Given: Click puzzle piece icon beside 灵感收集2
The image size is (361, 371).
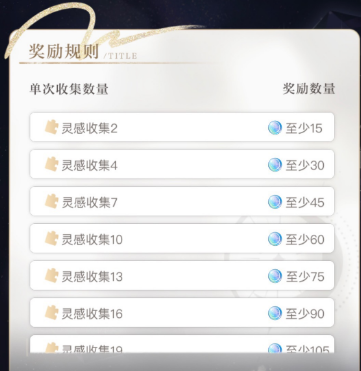Looking at the screenshot, I should tap(52, 127).
